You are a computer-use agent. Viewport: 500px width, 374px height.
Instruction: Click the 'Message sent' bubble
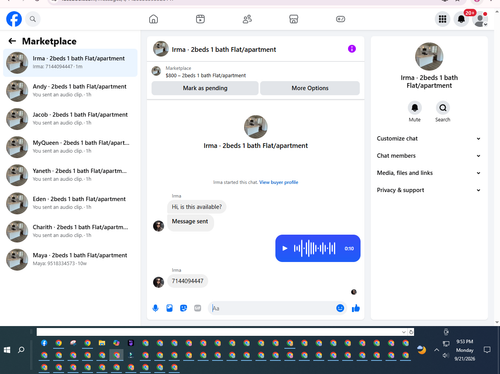(x=190, y=222)
